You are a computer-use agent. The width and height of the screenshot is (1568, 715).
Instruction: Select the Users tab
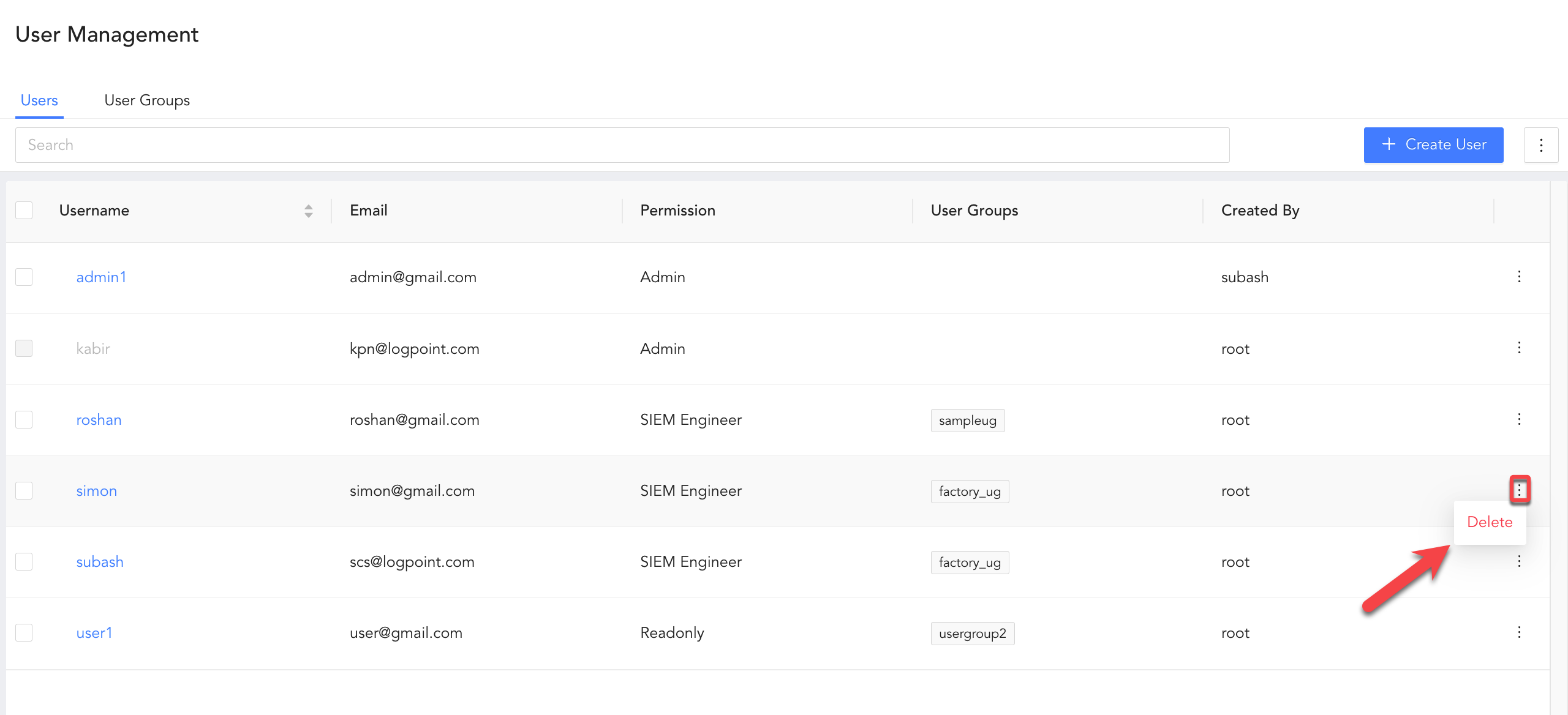coord(39,100)
